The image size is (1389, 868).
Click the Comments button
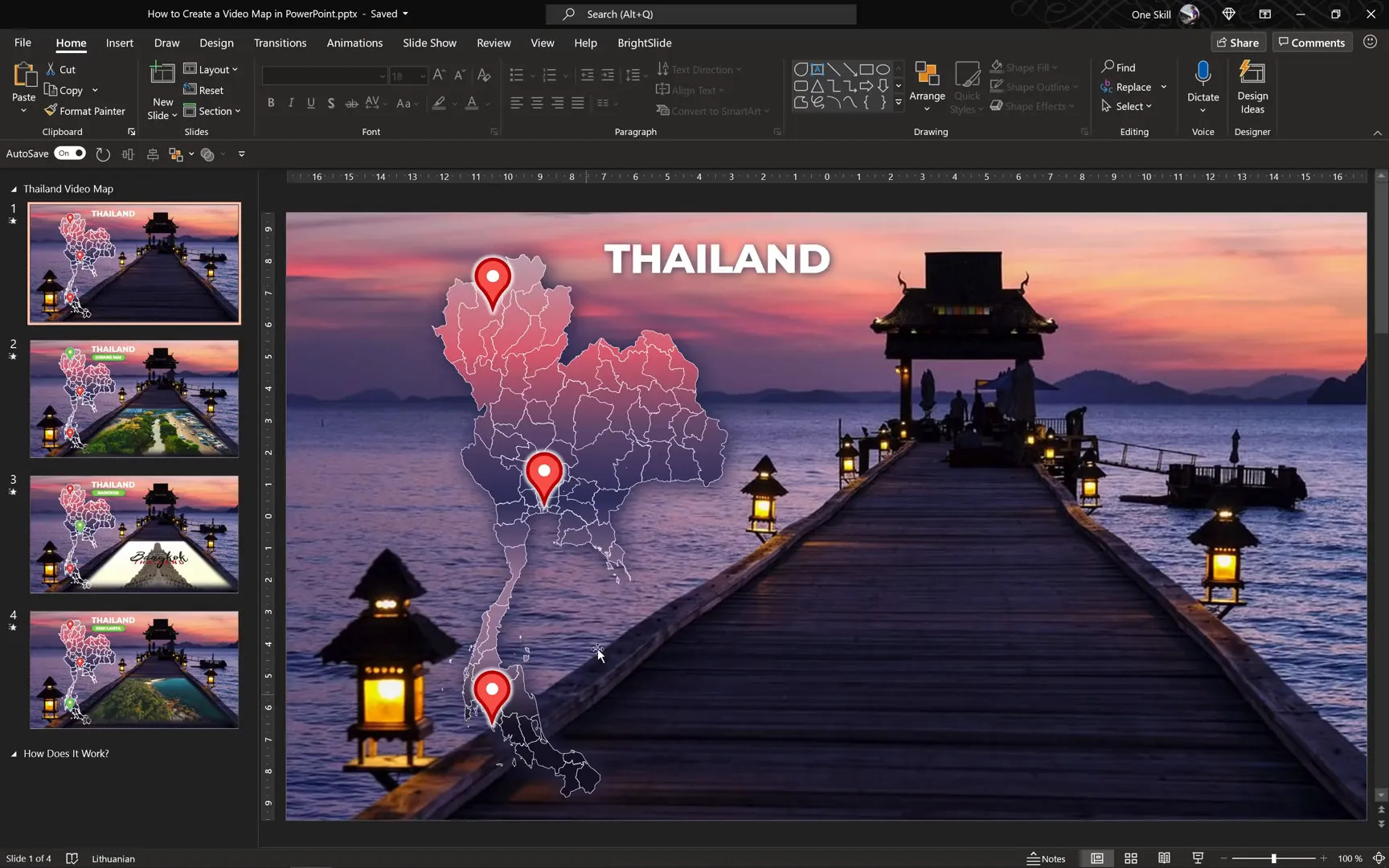click(1312, 42)
